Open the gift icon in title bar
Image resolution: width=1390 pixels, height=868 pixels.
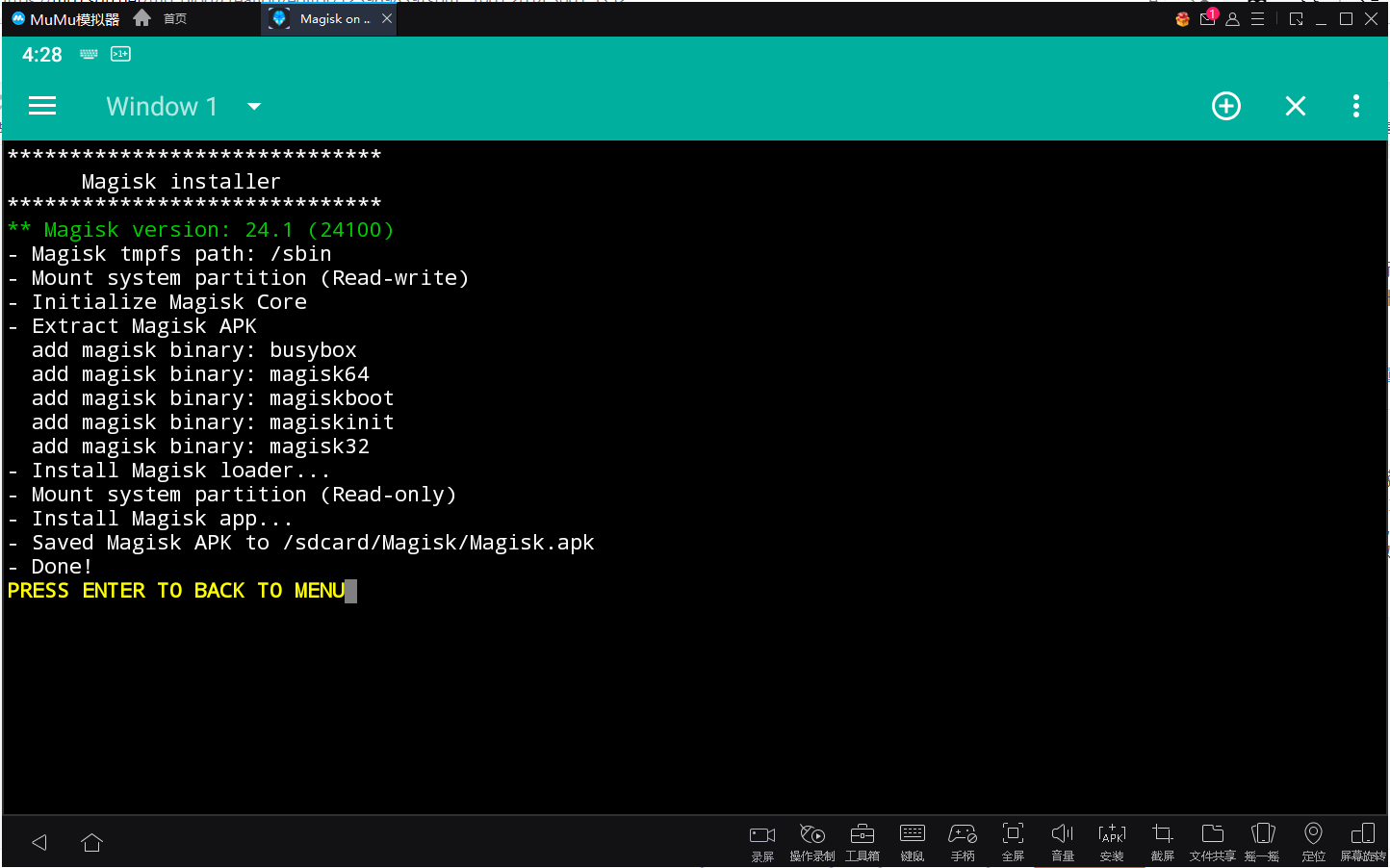click(1182, 19)
